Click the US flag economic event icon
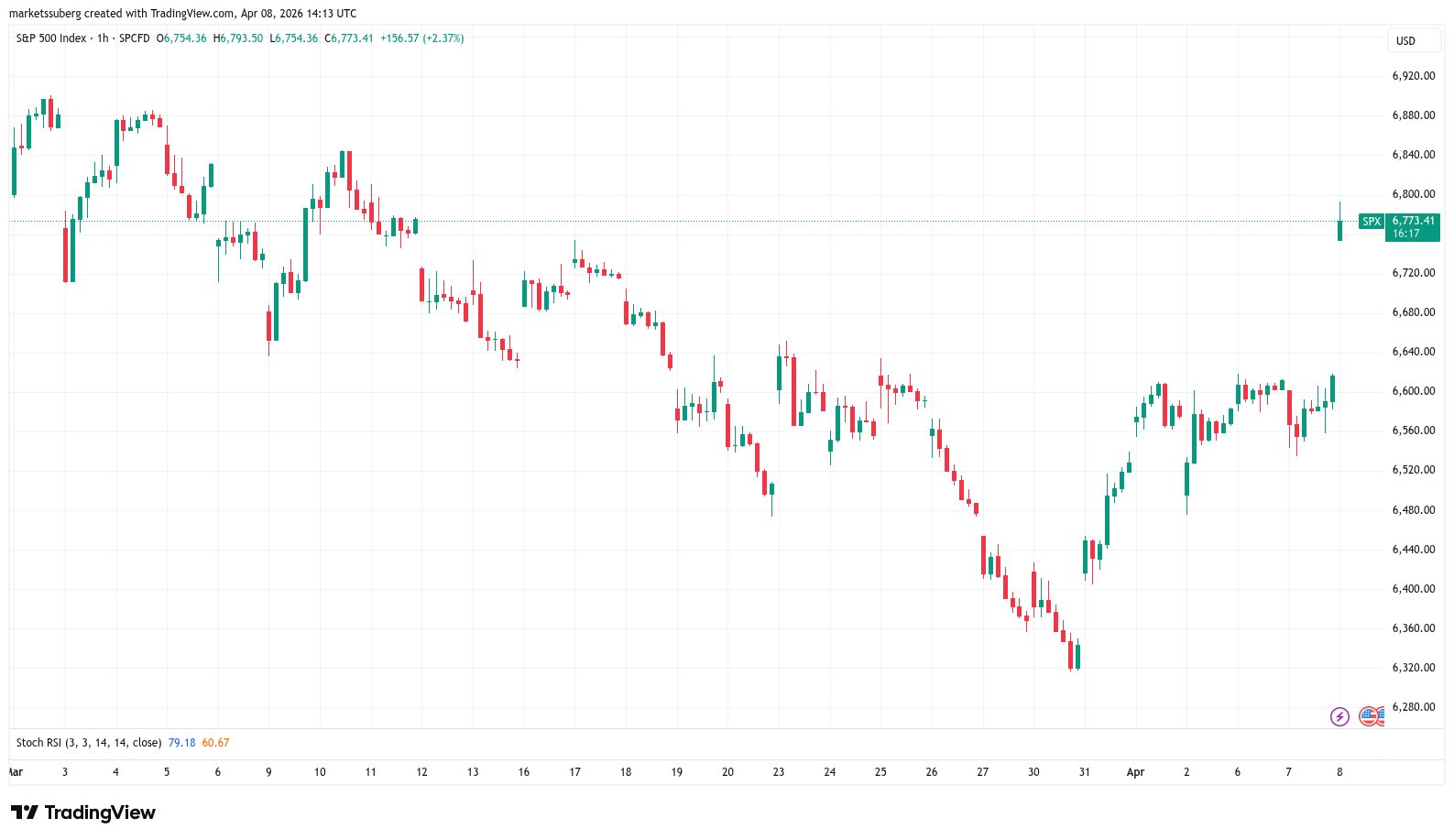1454x840 pixels. (1370, 716)
